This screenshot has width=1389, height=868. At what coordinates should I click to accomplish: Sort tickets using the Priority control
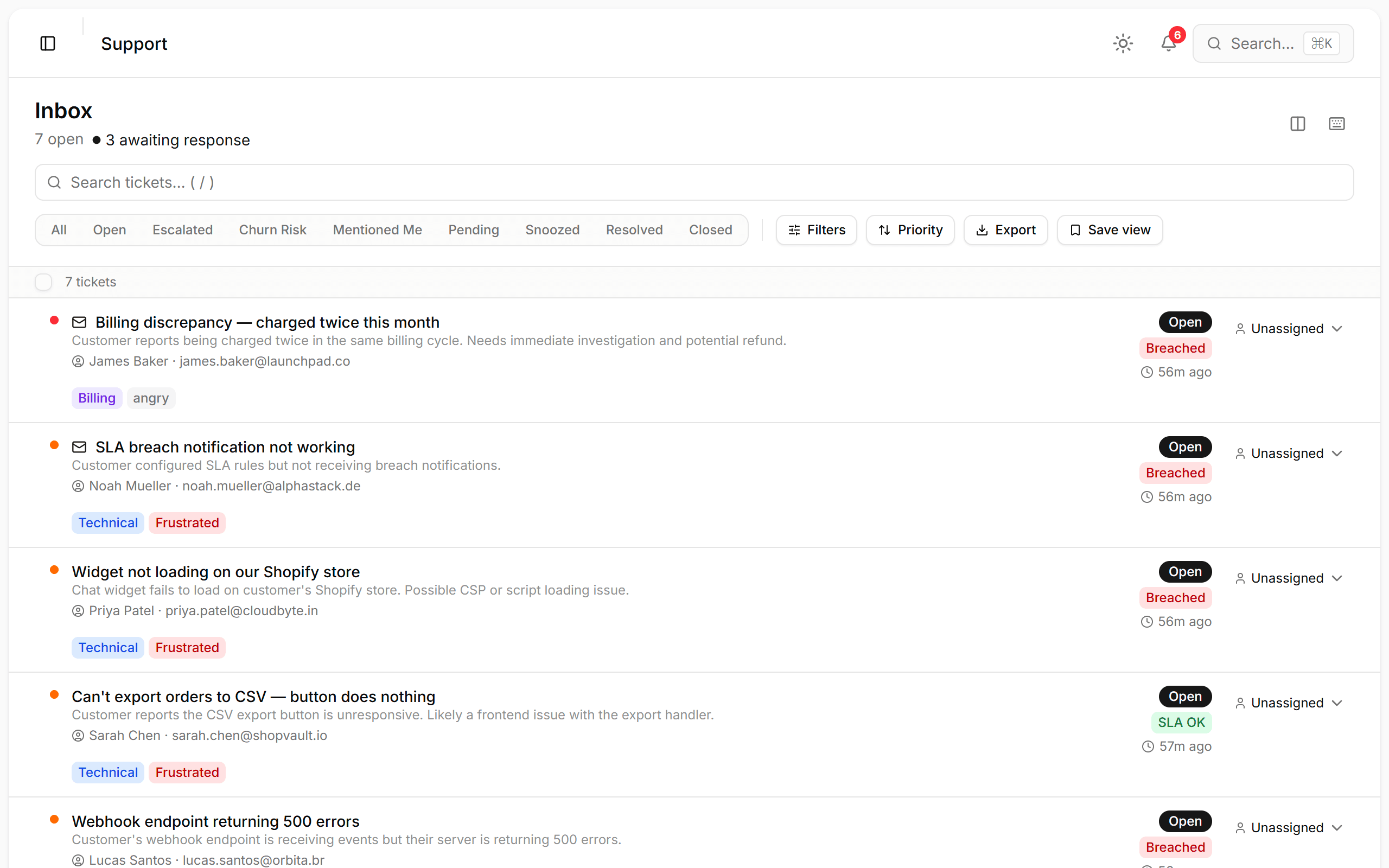pyautogui.click(x=910, y=229)
